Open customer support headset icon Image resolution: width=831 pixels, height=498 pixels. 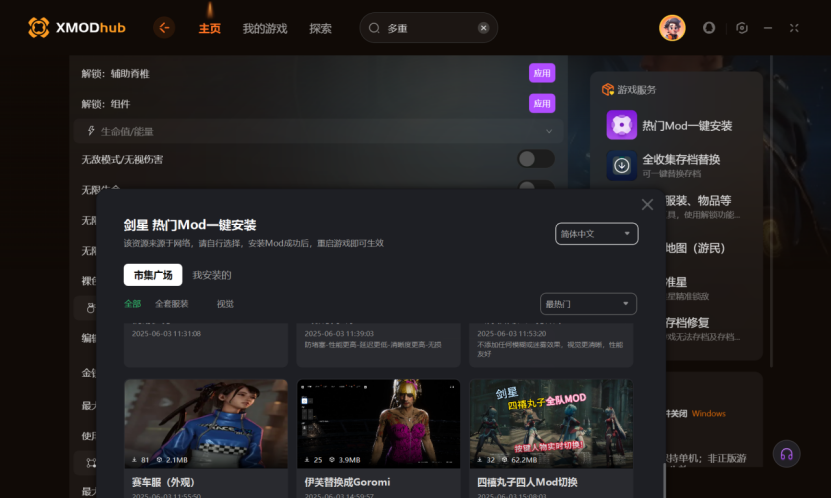(x=786, y=454)
